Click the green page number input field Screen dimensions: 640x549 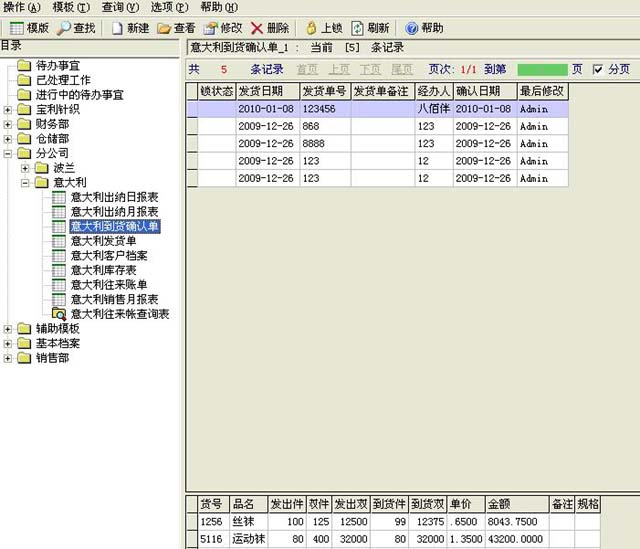pos(541,69)
